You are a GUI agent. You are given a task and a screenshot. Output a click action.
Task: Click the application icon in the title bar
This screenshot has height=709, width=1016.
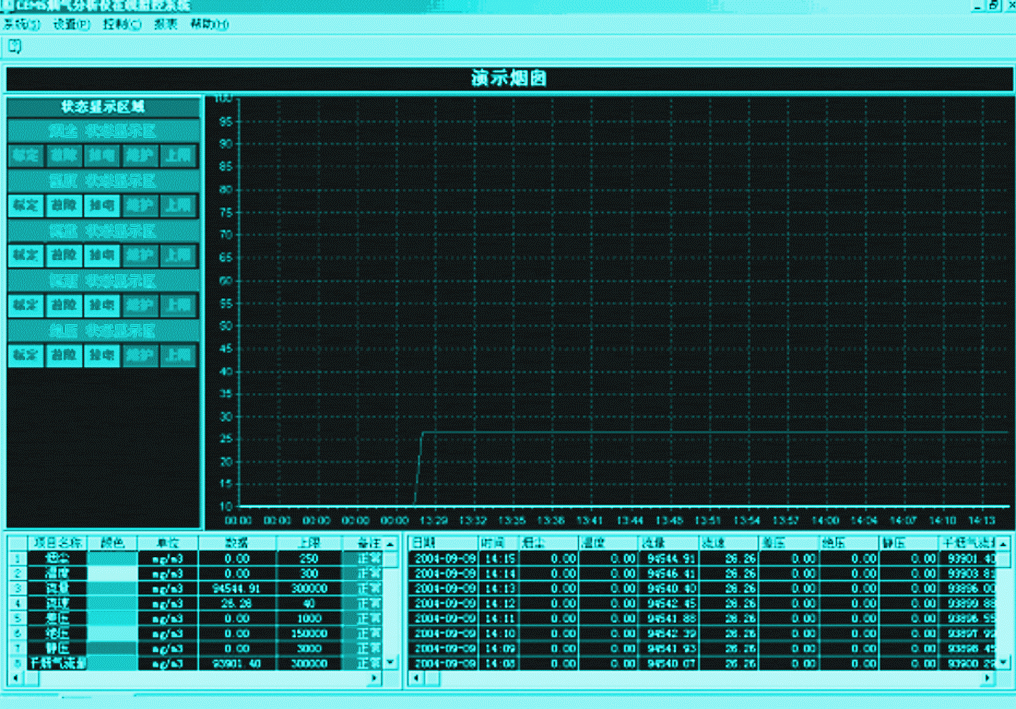click(x=6, y=6)
